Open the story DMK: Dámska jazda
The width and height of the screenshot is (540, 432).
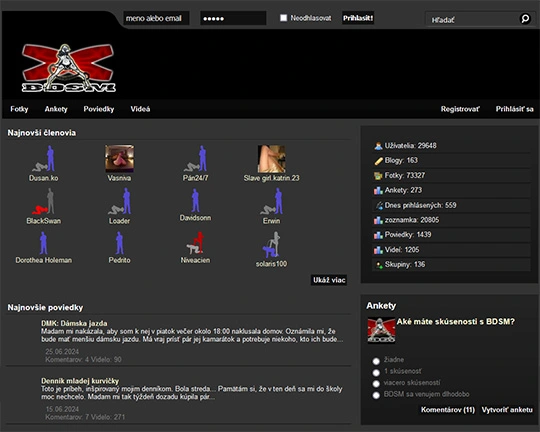click(74, 323)
